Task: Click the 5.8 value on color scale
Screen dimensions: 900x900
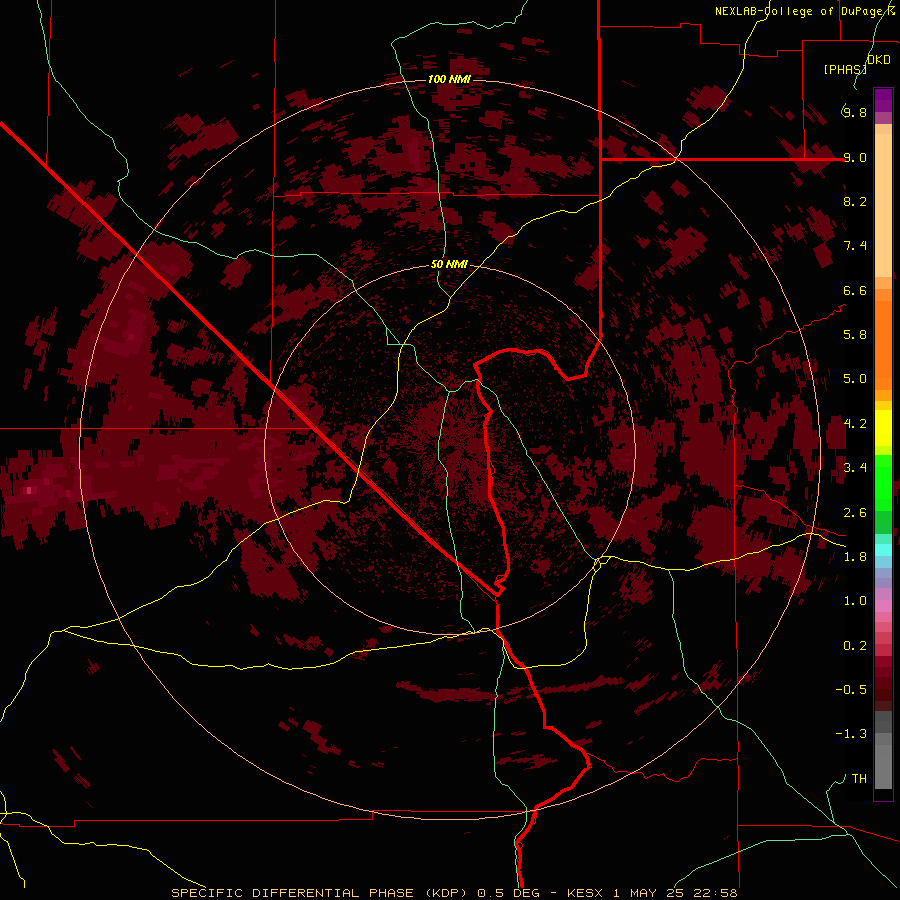Action: coord(855,334)
